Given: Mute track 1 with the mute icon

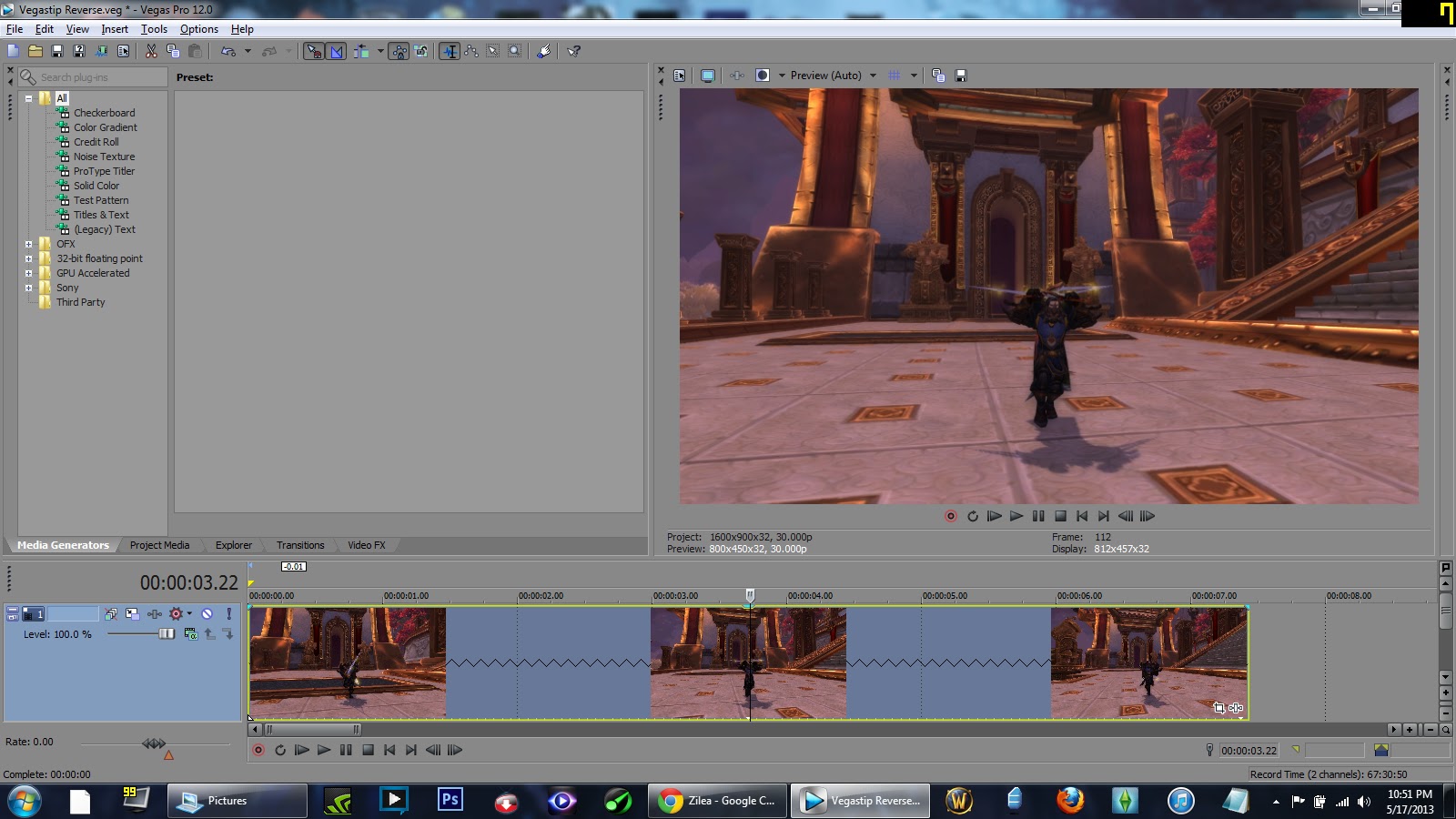Looking at the screenshot, I should coord(207,614).
